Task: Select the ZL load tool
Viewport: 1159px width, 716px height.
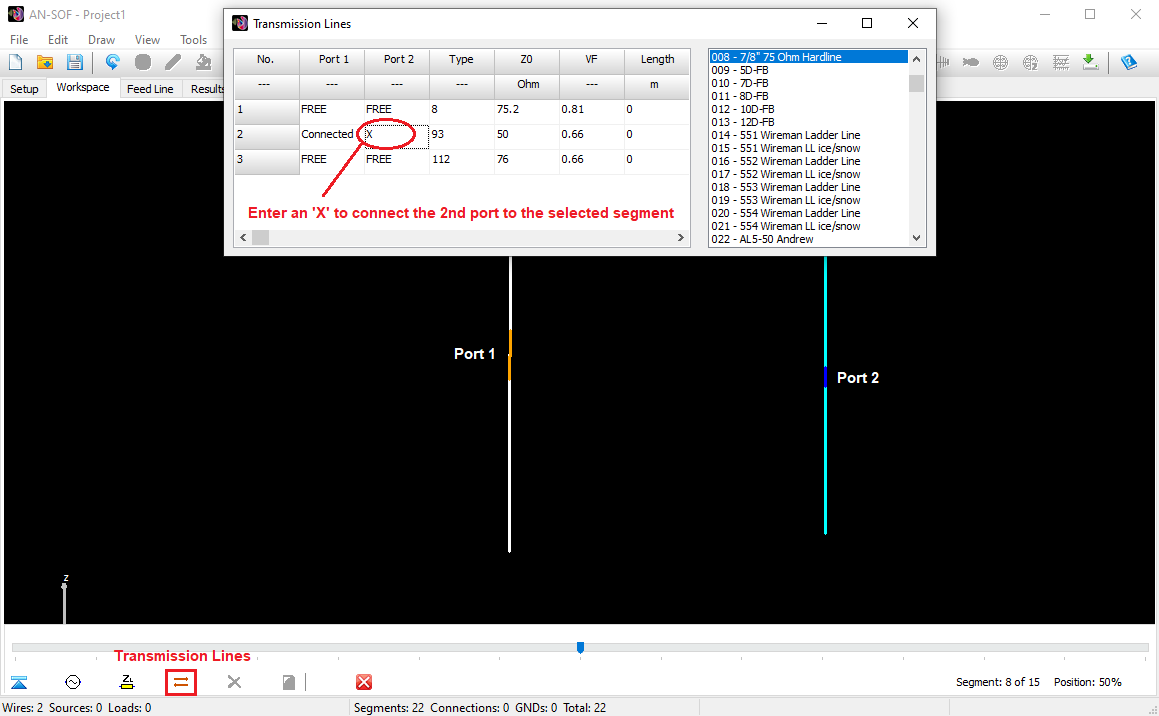Action: pyautogui.click(x=126, y=681)
